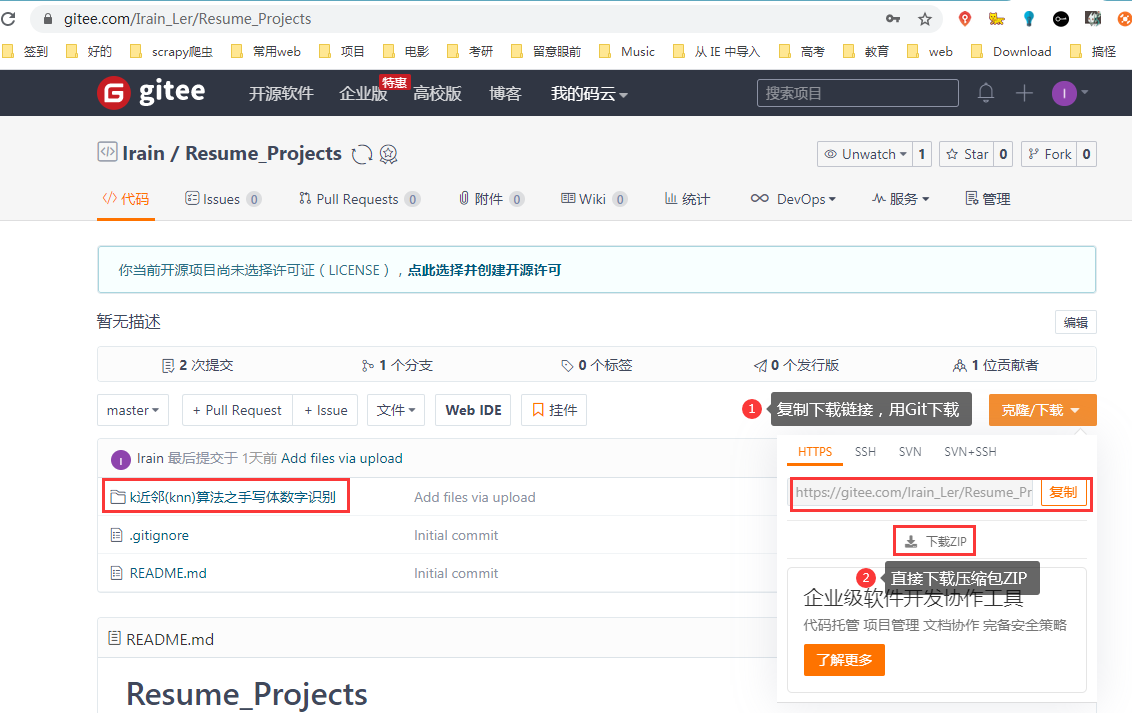Toggle the 克隆/下载 dropdown
This screenshot has width=1132, height=713.
[x=1042, y=410]
